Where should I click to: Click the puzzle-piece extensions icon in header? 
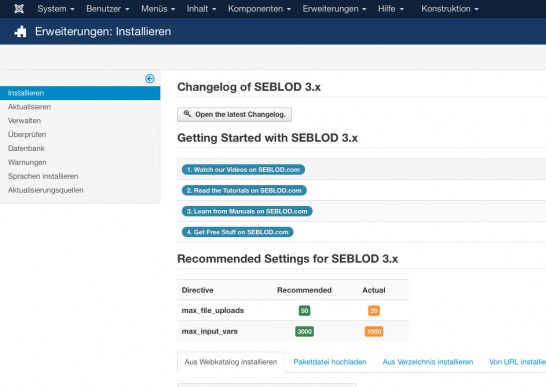(20, 32)
